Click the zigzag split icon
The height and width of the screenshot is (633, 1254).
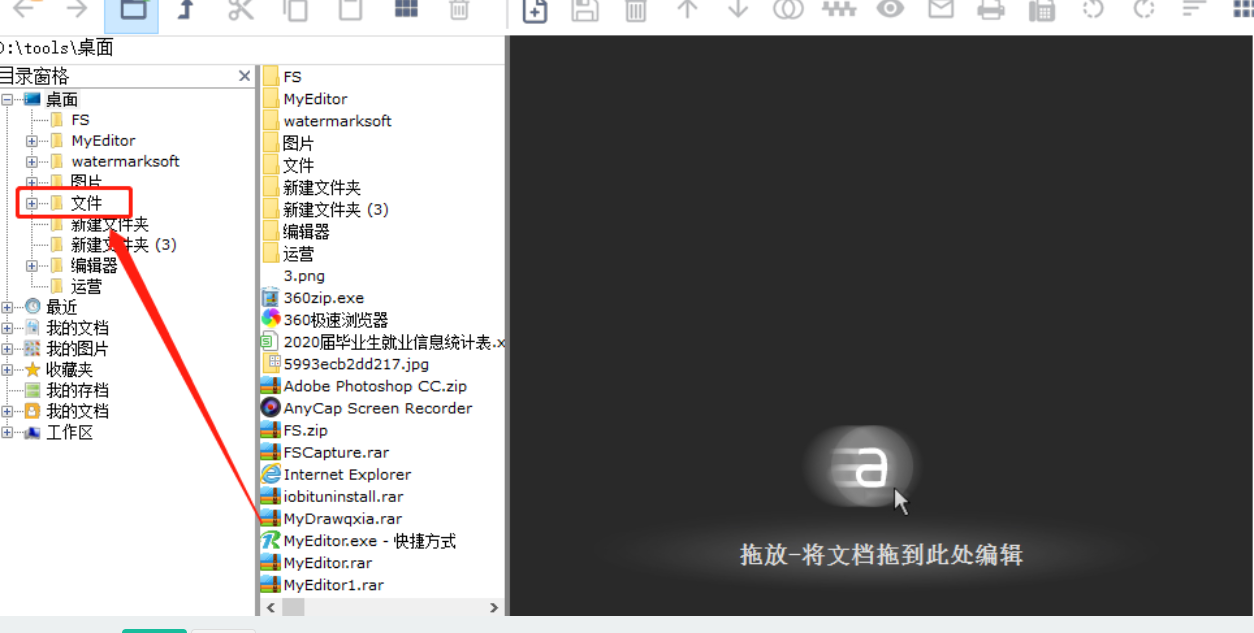(839, 9)
